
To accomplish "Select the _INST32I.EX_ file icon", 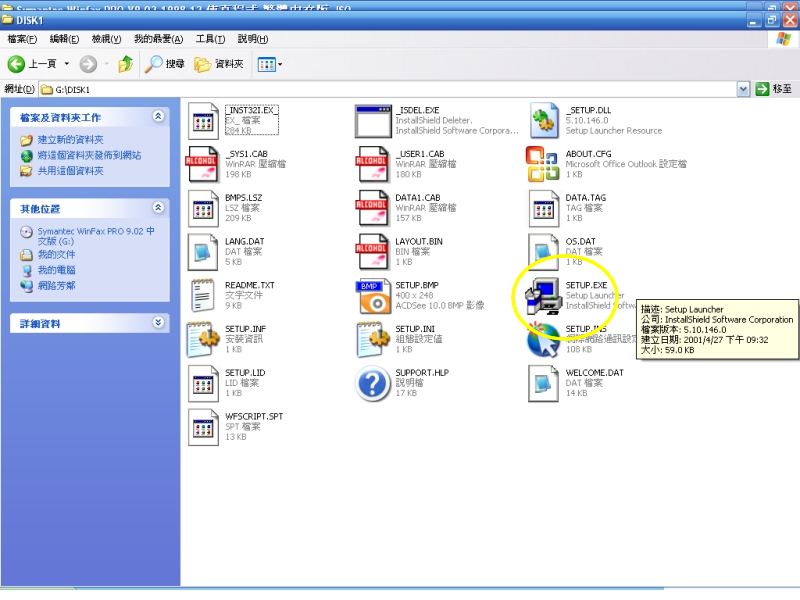I will point(203,121).
